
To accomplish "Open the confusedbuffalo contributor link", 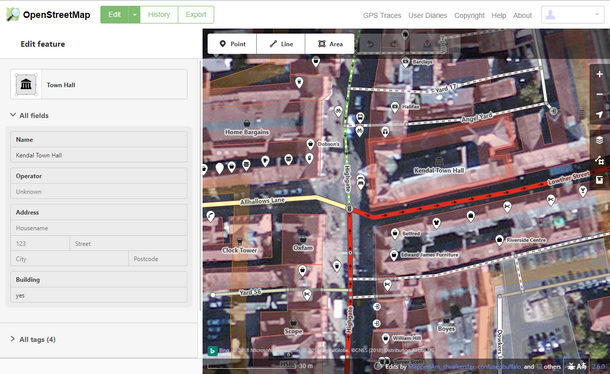I will click(x=499, y=367).
